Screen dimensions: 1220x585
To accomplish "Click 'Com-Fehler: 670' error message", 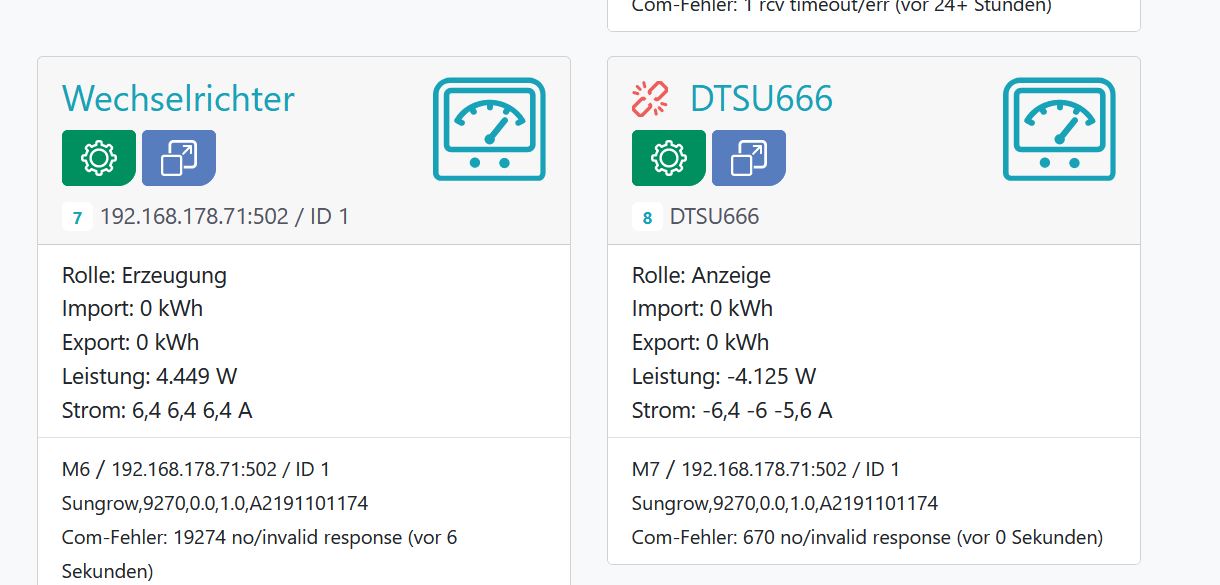I will point(867,537).
